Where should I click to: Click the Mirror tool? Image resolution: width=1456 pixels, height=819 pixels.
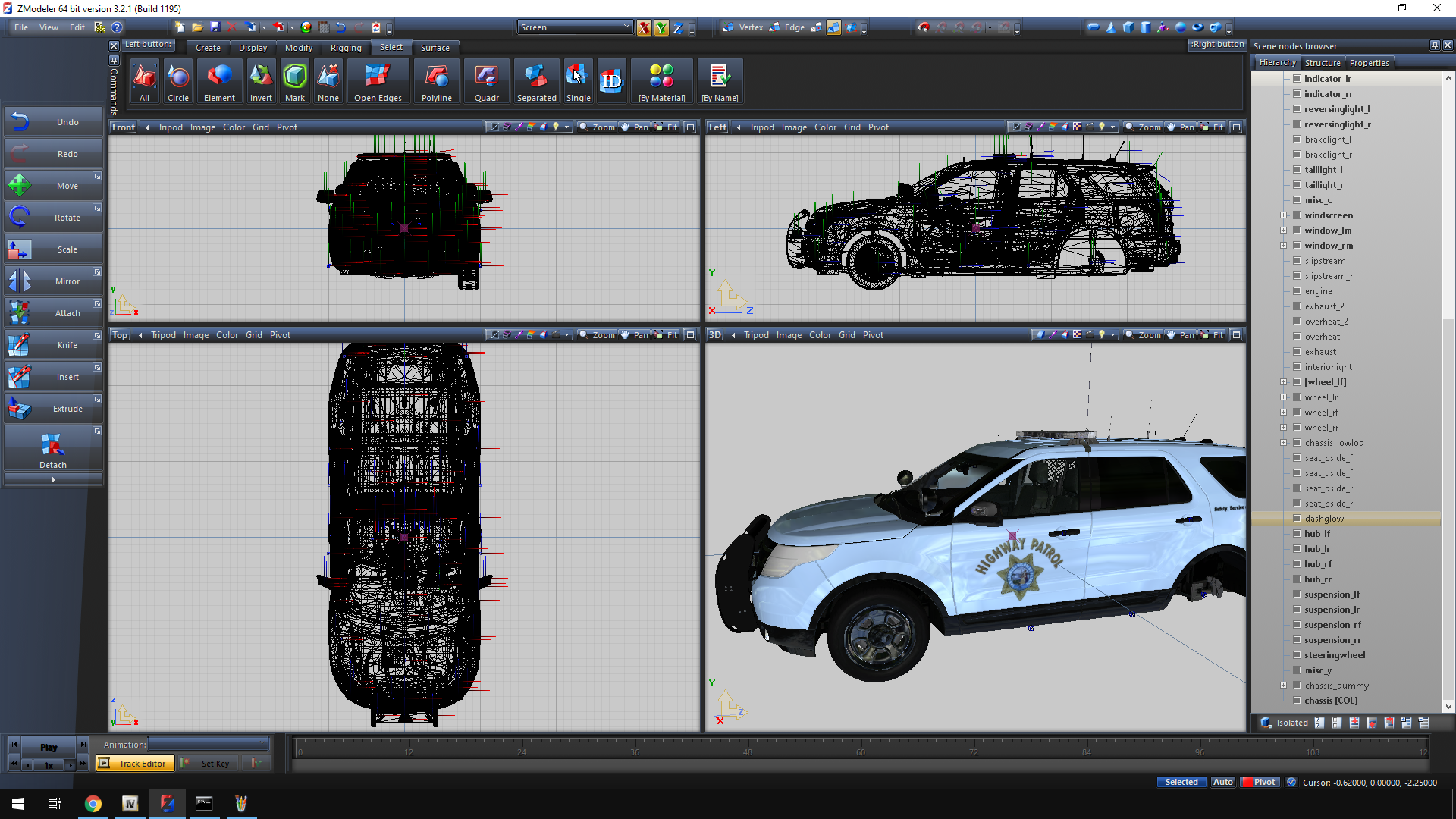(53, 281)
